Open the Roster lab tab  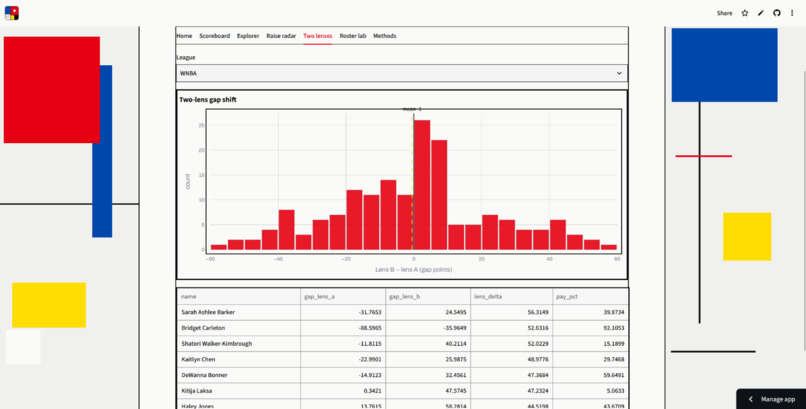point(353,36)
